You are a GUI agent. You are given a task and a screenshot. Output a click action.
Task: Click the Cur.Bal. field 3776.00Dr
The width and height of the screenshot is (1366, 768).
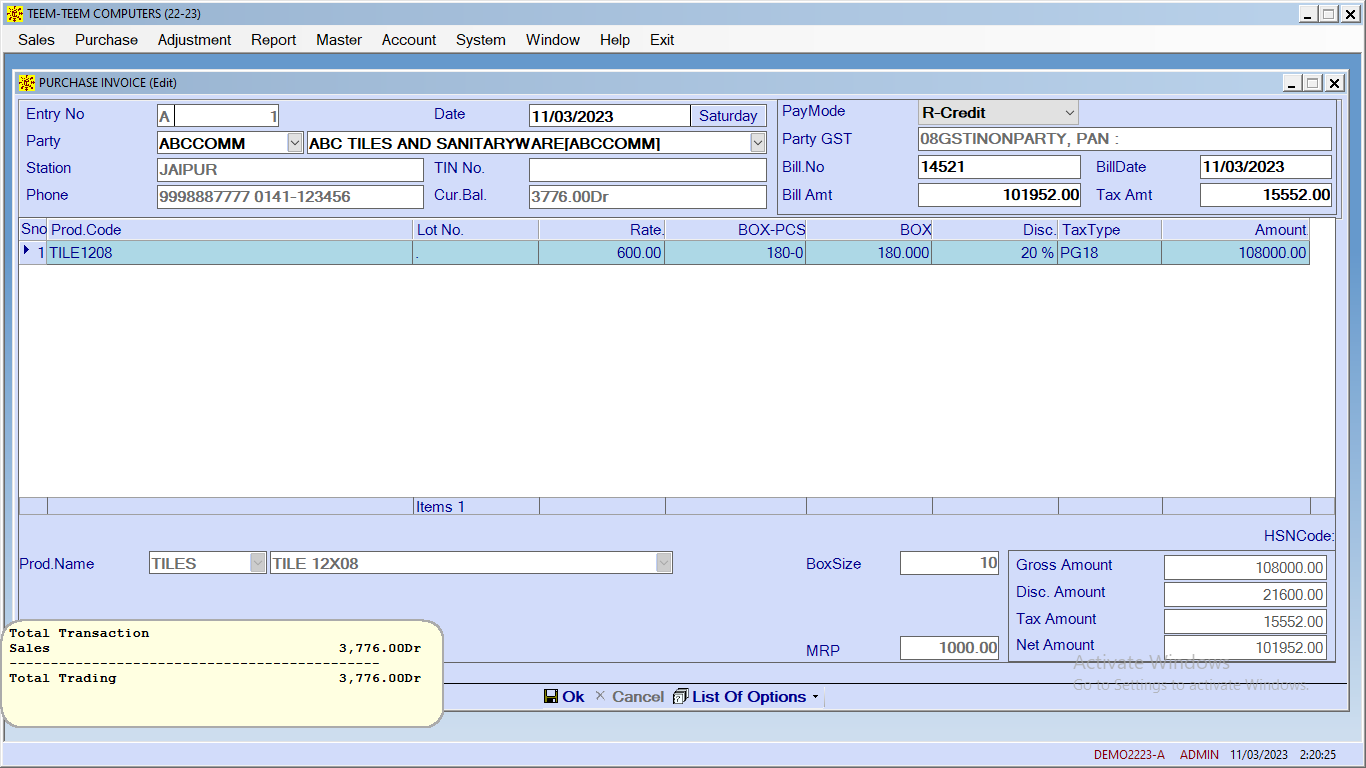[x=648, y=197]
